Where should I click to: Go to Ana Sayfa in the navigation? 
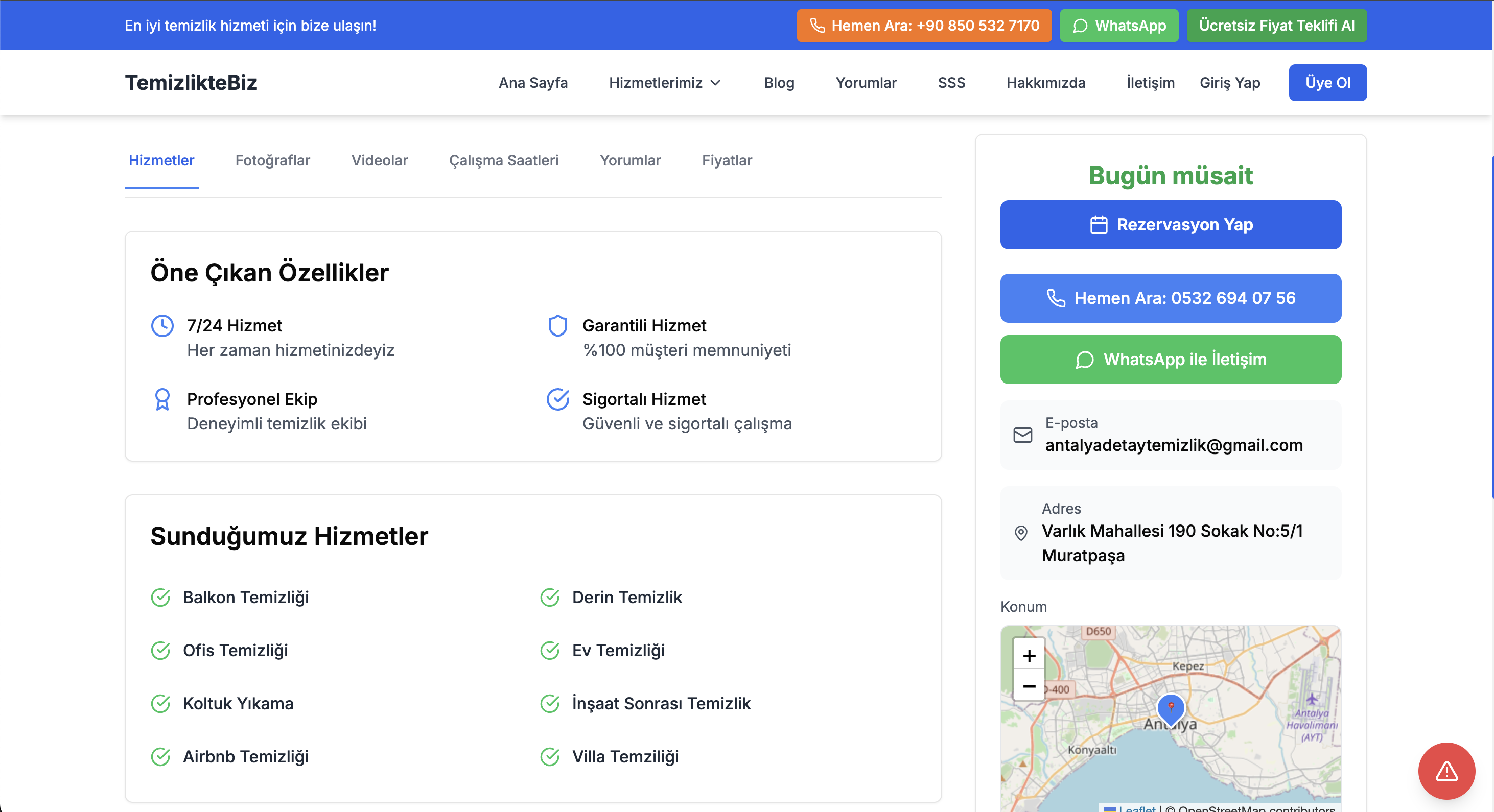[x=533, y=83]
